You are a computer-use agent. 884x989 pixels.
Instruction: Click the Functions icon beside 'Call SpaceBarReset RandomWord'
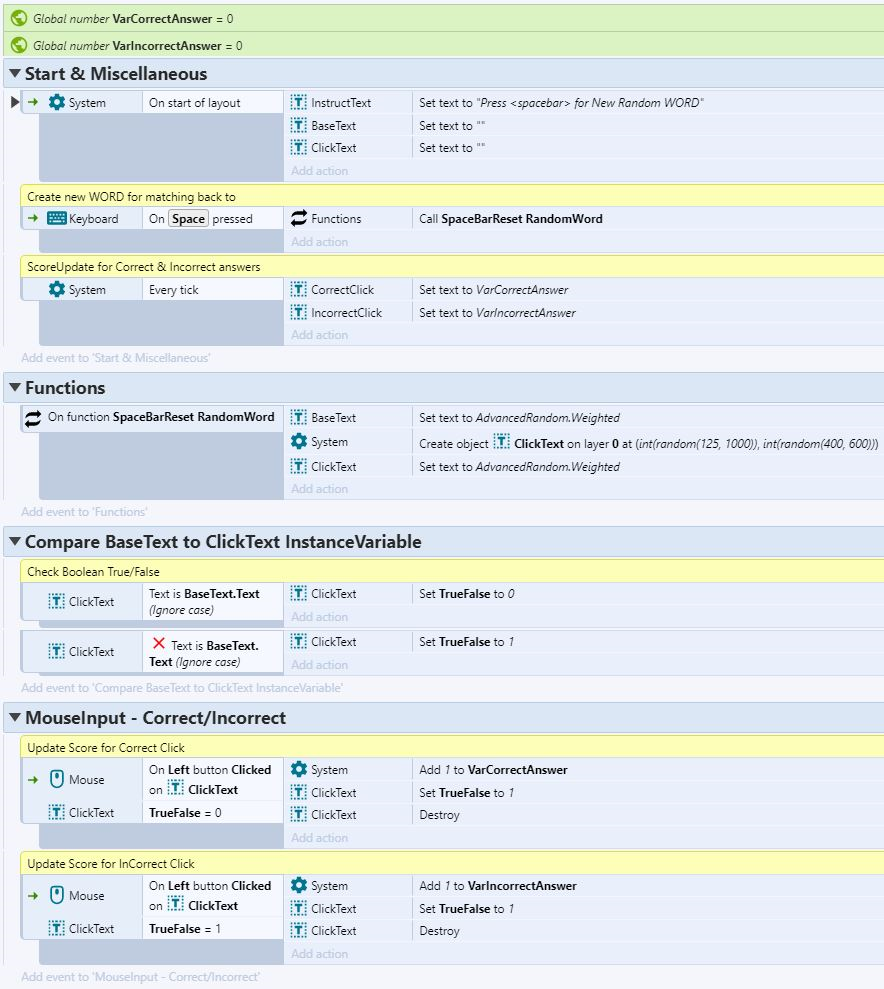299,218
